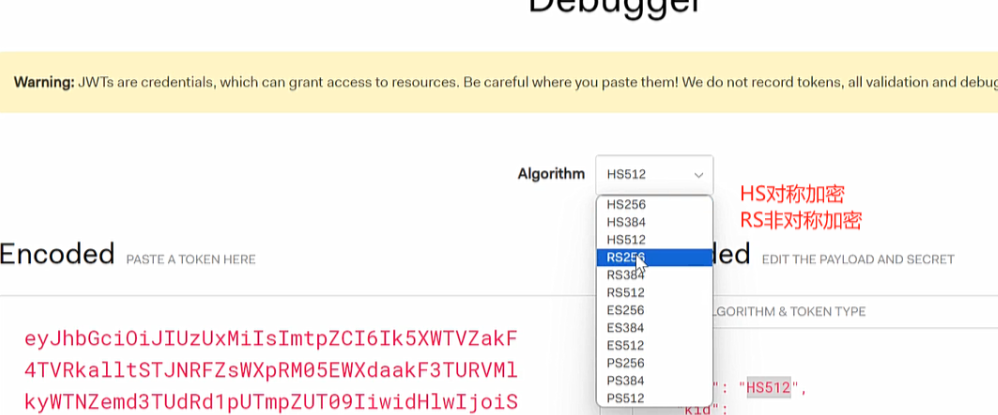This screenshot has width=998, height=415.
Task: Click the Encoded section heading
Action: pos(57,255)
